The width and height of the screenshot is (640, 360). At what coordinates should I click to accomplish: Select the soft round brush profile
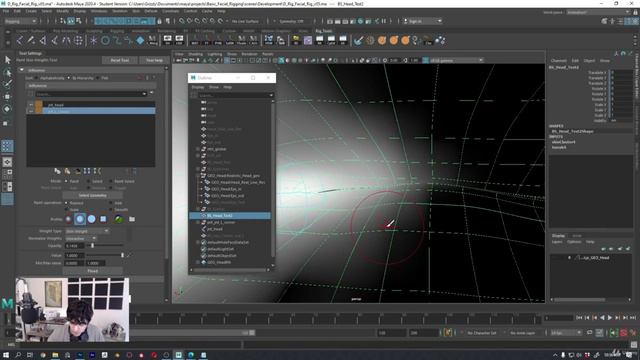80,219
